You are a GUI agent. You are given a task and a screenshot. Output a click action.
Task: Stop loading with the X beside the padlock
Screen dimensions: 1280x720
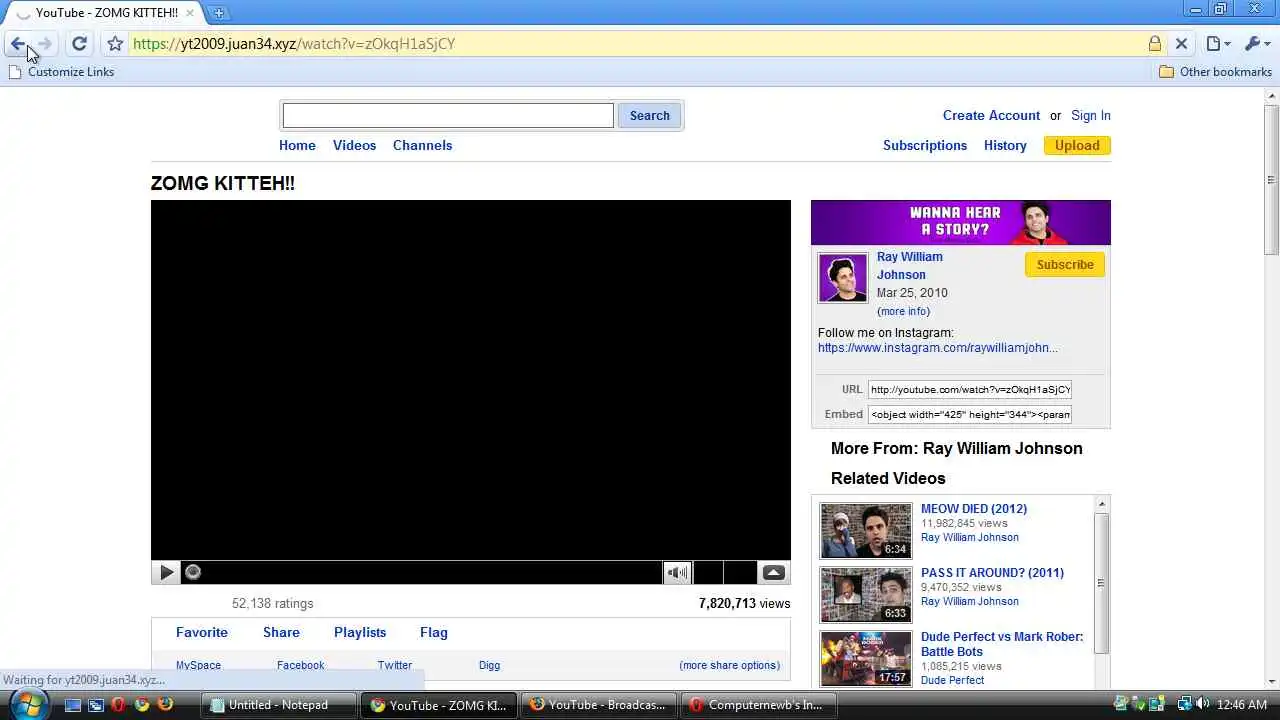click(1181, 44)
